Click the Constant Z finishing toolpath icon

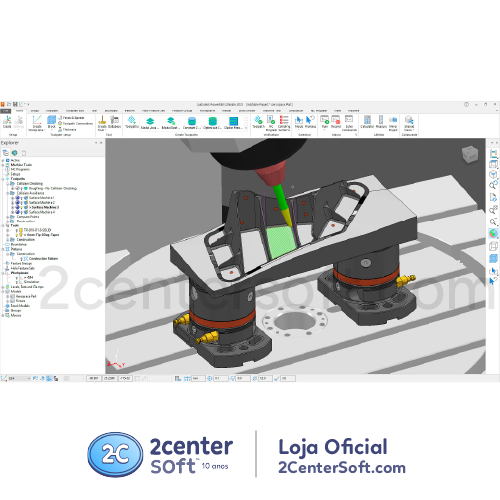pos(192,121)
